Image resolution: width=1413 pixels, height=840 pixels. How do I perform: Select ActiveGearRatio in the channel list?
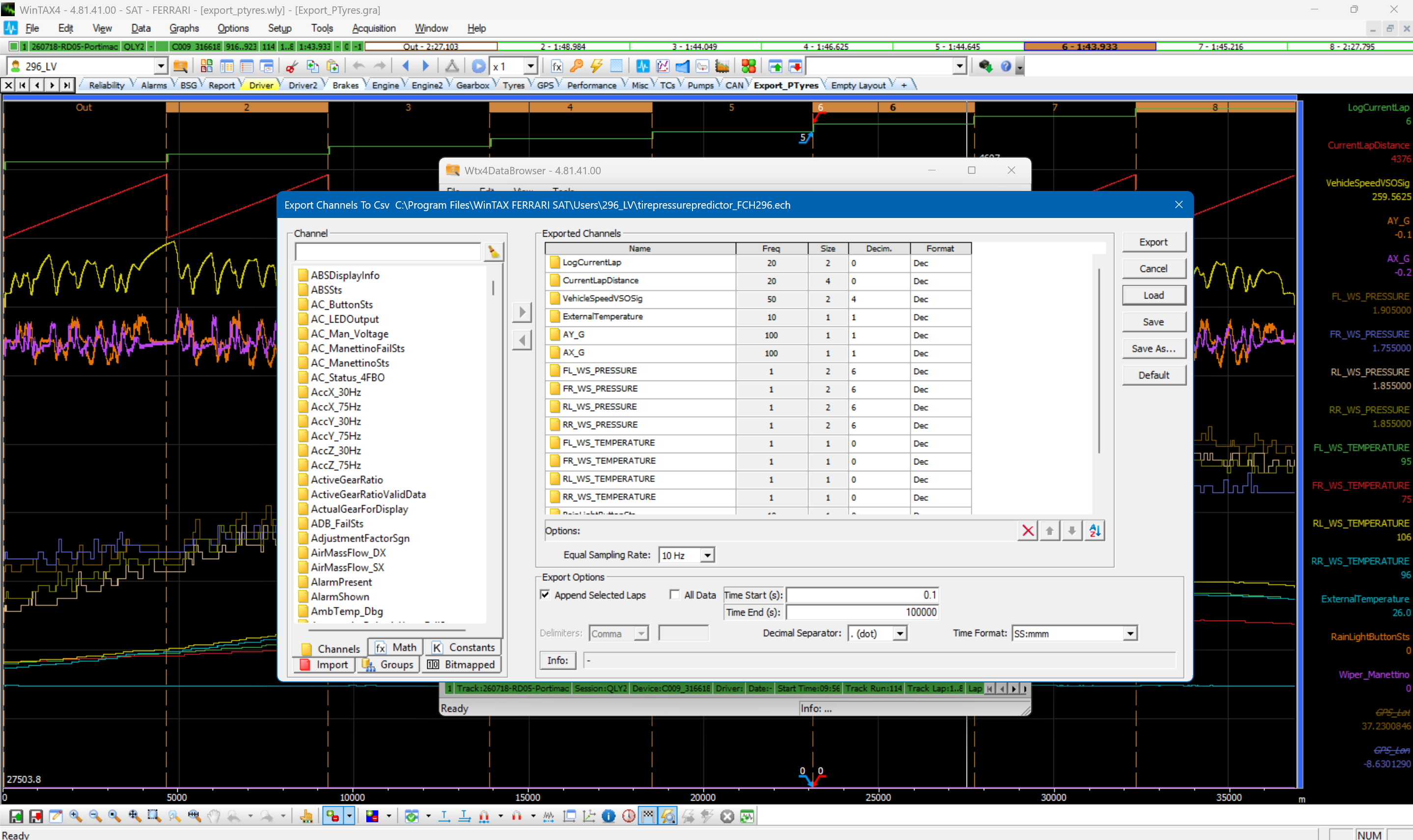(x=346, y=480)
